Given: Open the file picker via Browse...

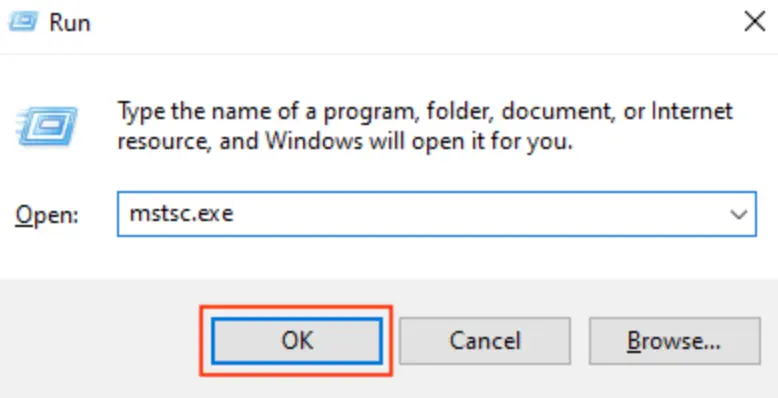Looking at the screenshot, I should point(674,341).
